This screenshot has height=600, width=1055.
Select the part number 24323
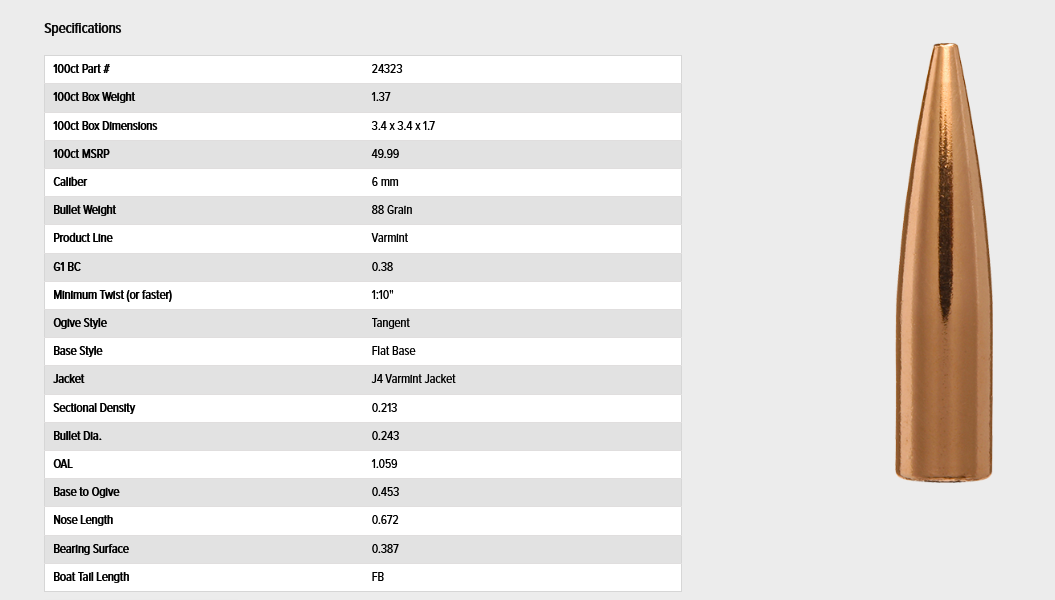coord(387,69)
